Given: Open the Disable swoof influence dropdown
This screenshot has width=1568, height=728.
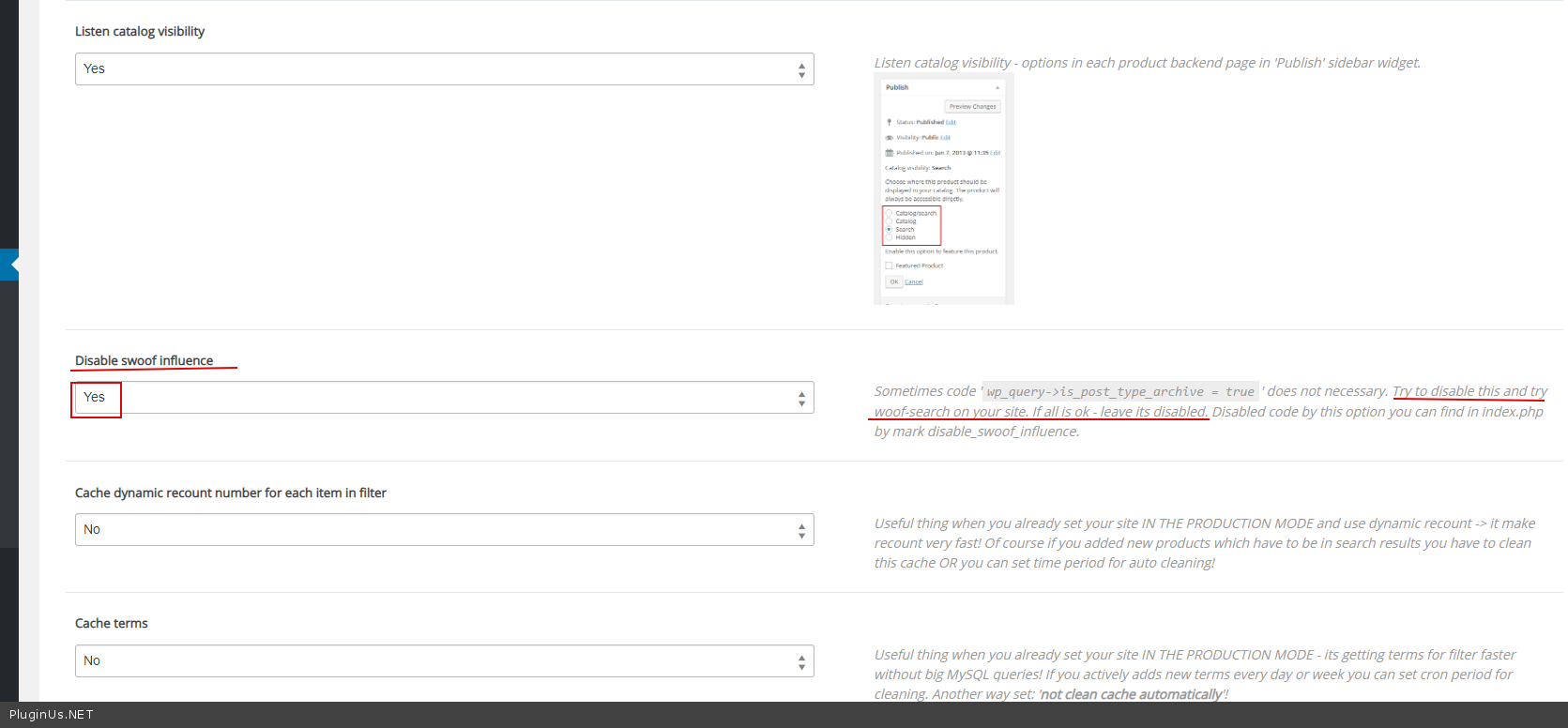Looking at the screenshot, I should click(444, 398).
